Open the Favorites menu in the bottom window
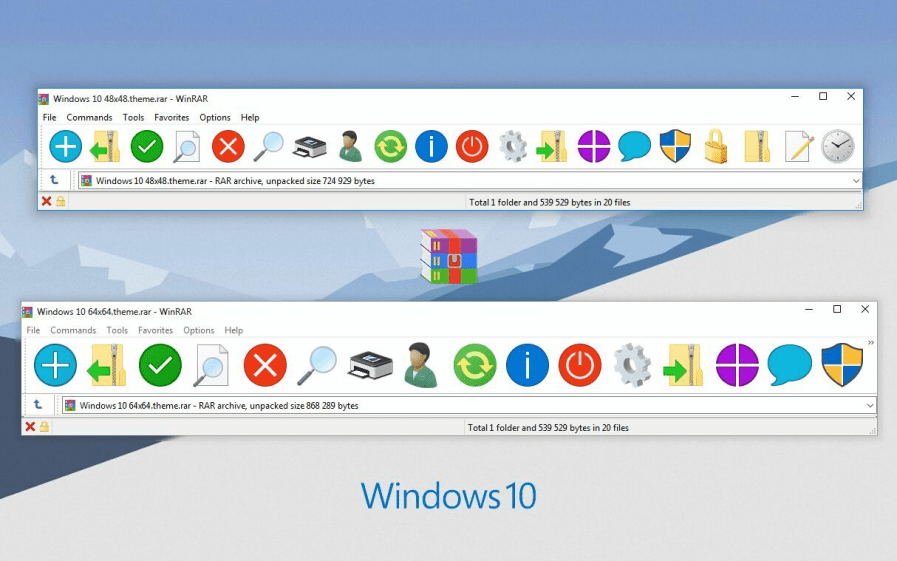This screenshot has width=897, height=561. pos(155,331)
